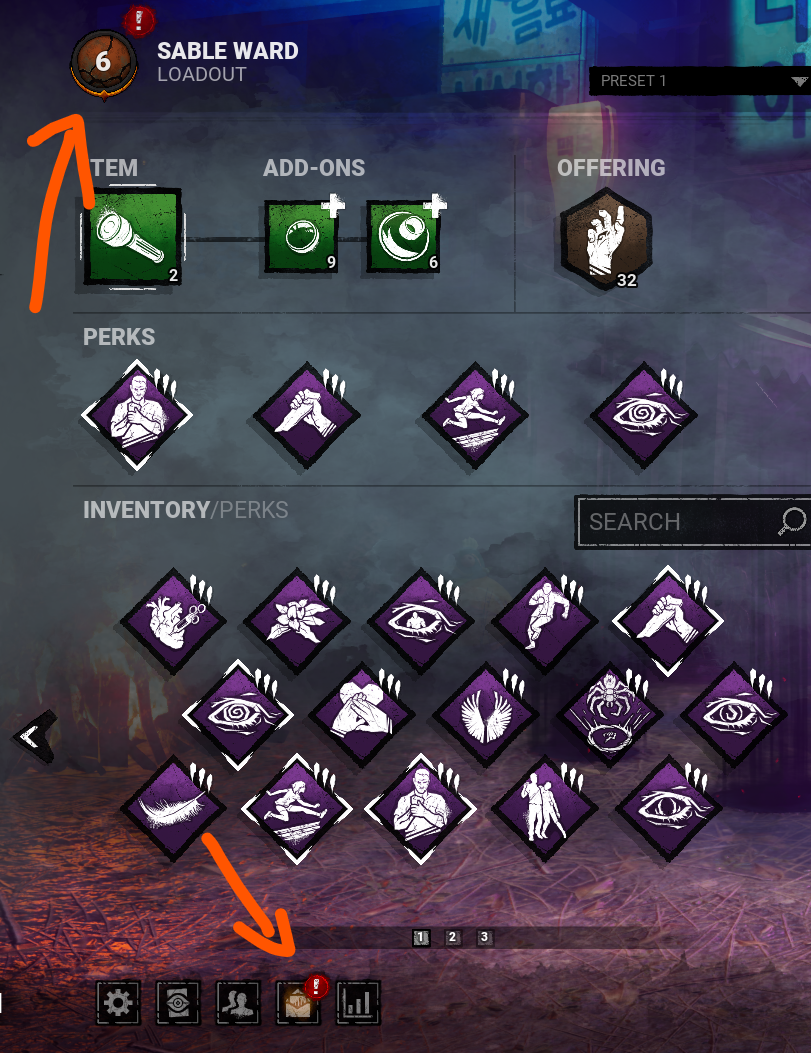Expand the Preset 1 dropdown
This screenshot has height=1053, width=811.
(x=700, y=81)
